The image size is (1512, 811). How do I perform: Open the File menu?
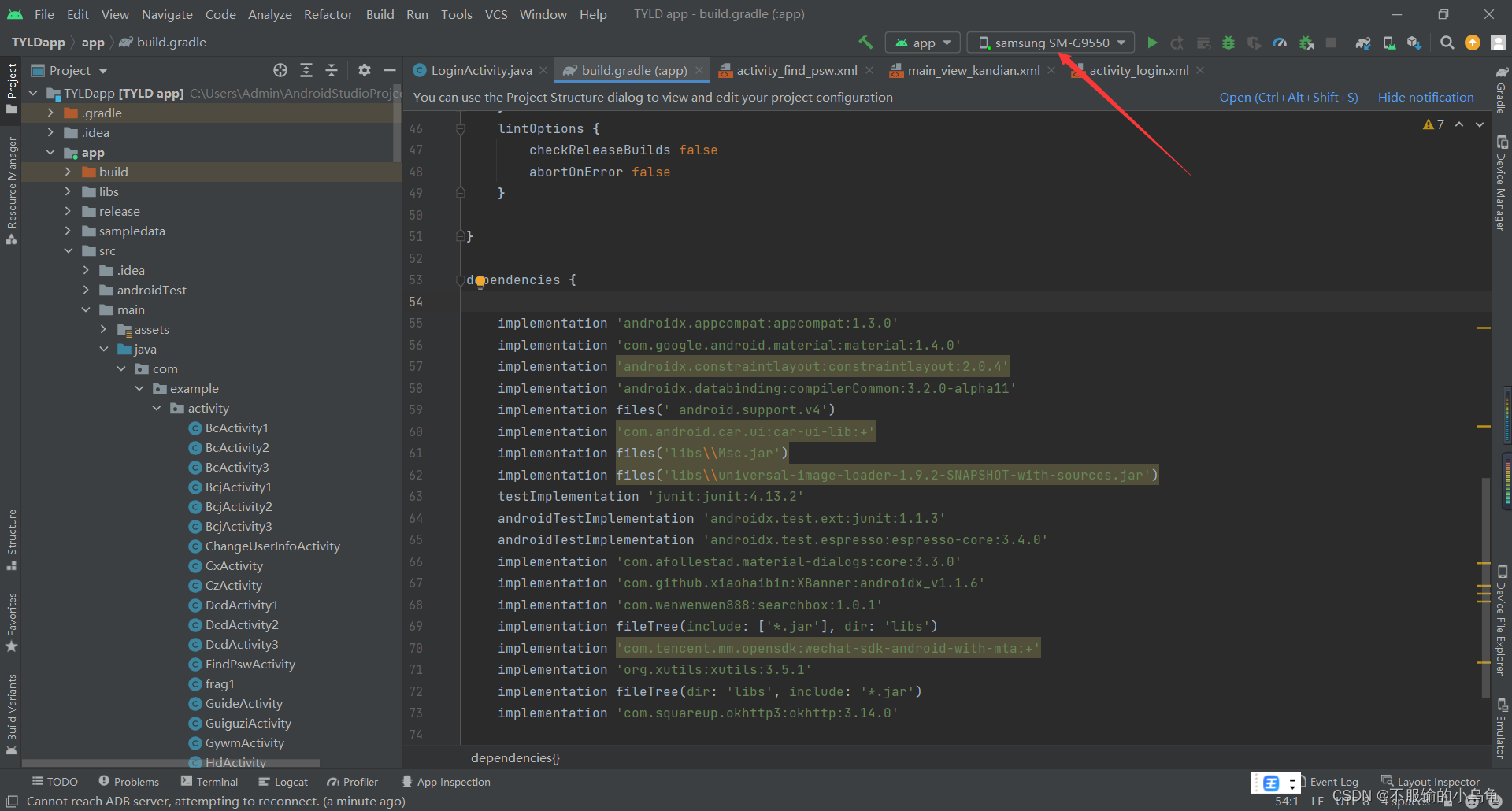click(44, 14)
